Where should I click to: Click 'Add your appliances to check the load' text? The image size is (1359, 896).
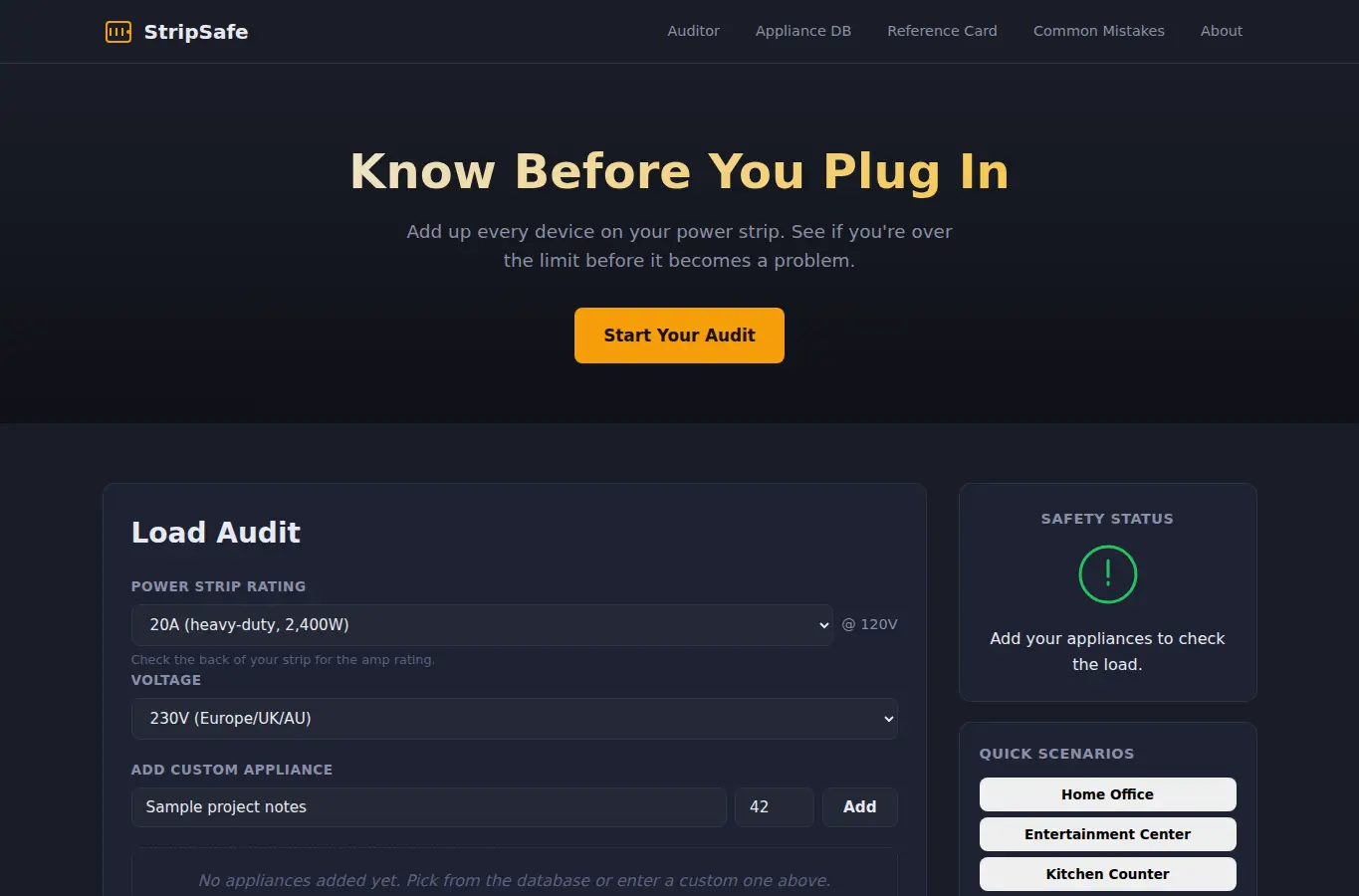point(1107,651)
